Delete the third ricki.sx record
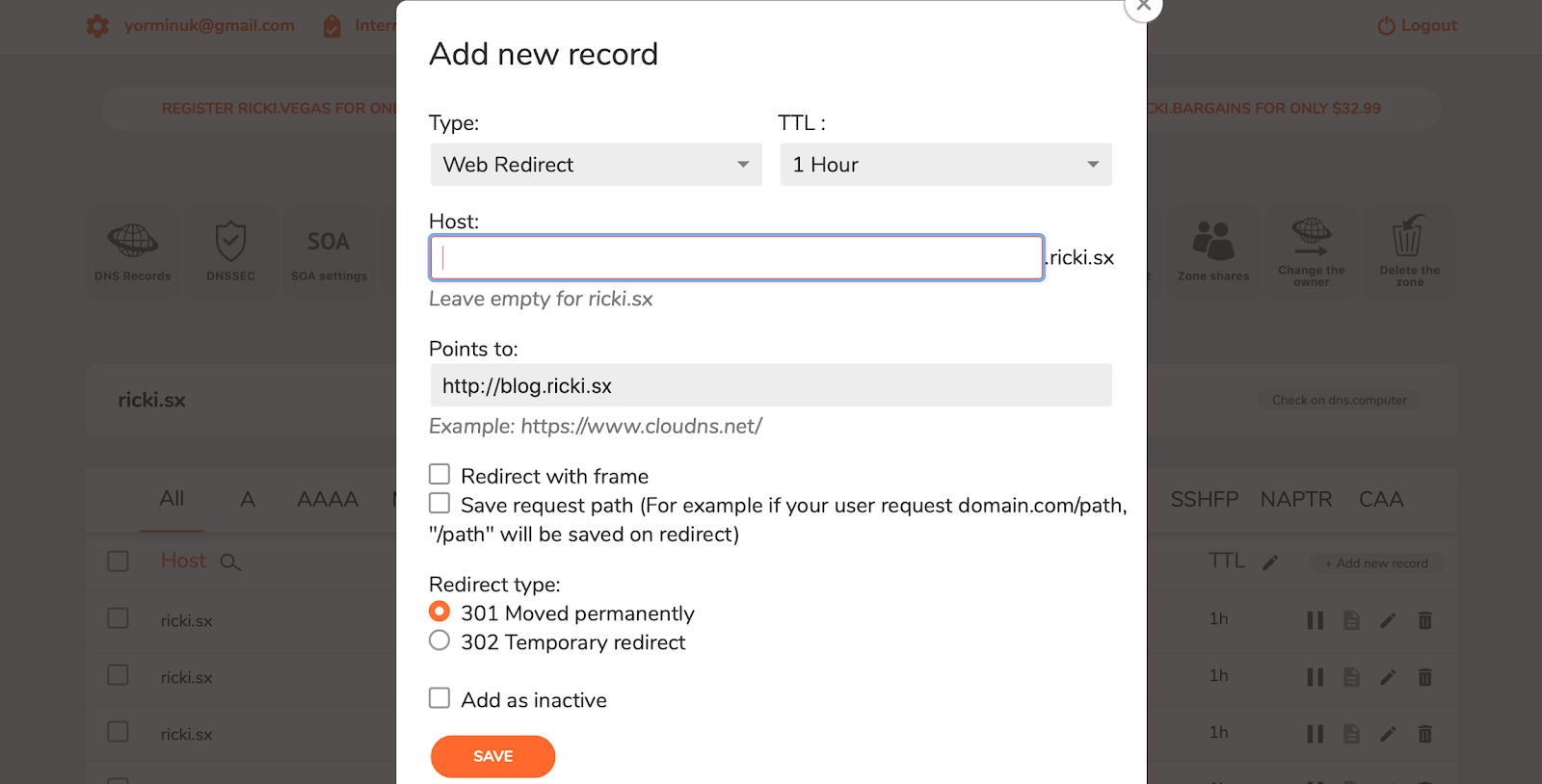Screen dimensions: 1542x784 click(1424, 734)
